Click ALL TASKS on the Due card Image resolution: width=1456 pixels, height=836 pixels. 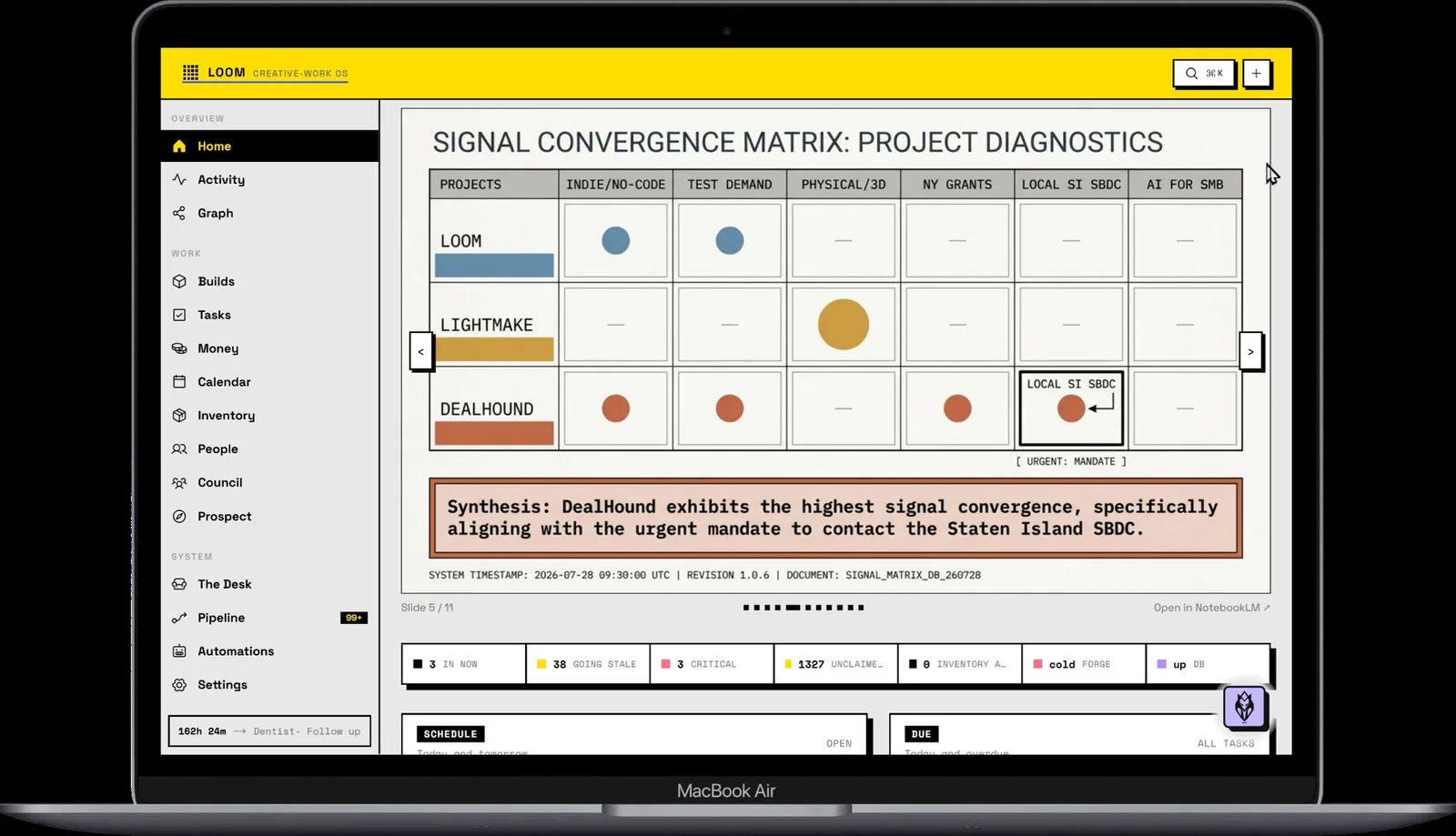tap(1226, 743)
